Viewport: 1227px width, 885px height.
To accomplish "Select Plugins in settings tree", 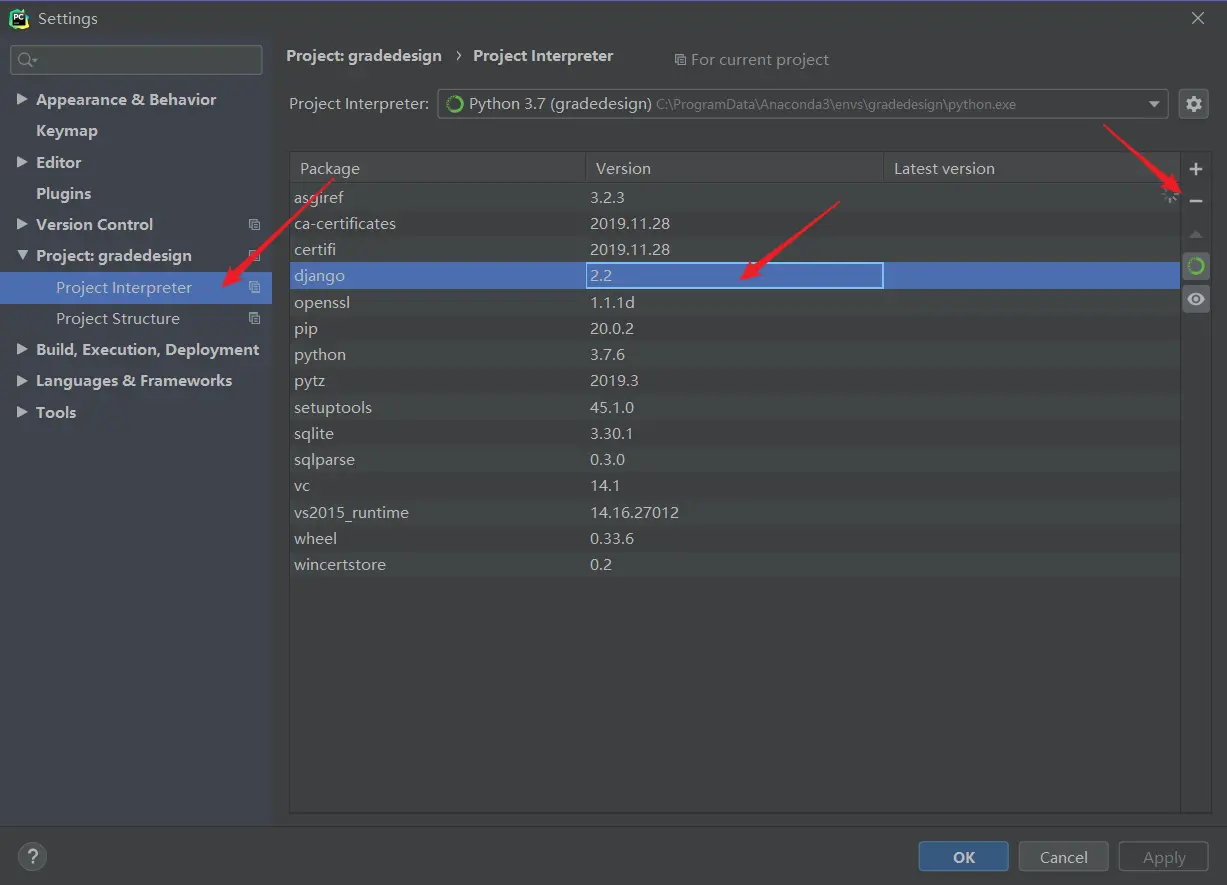I will (x=63, y=194).
